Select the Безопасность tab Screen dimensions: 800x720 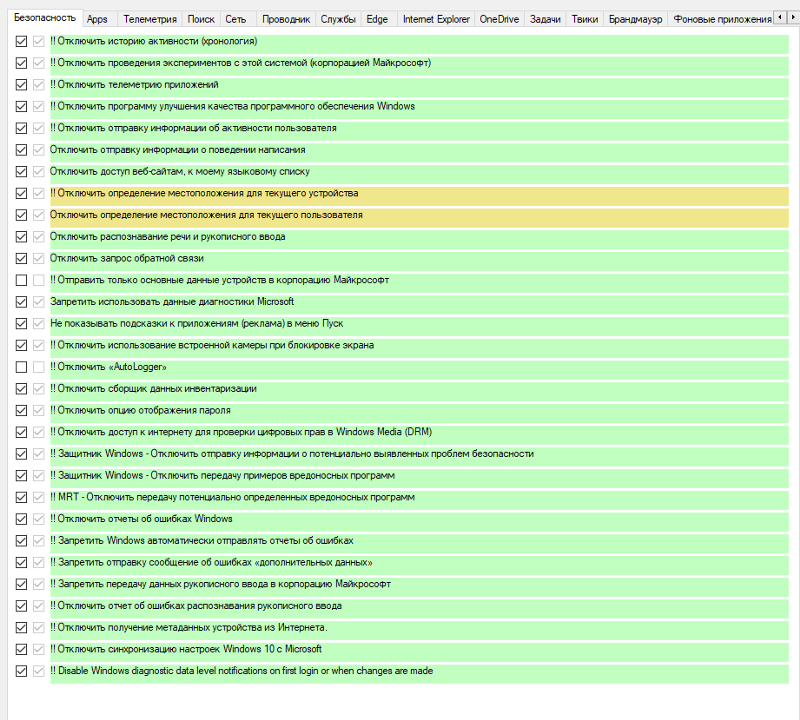pyautogui.click(x=45, y=18)
